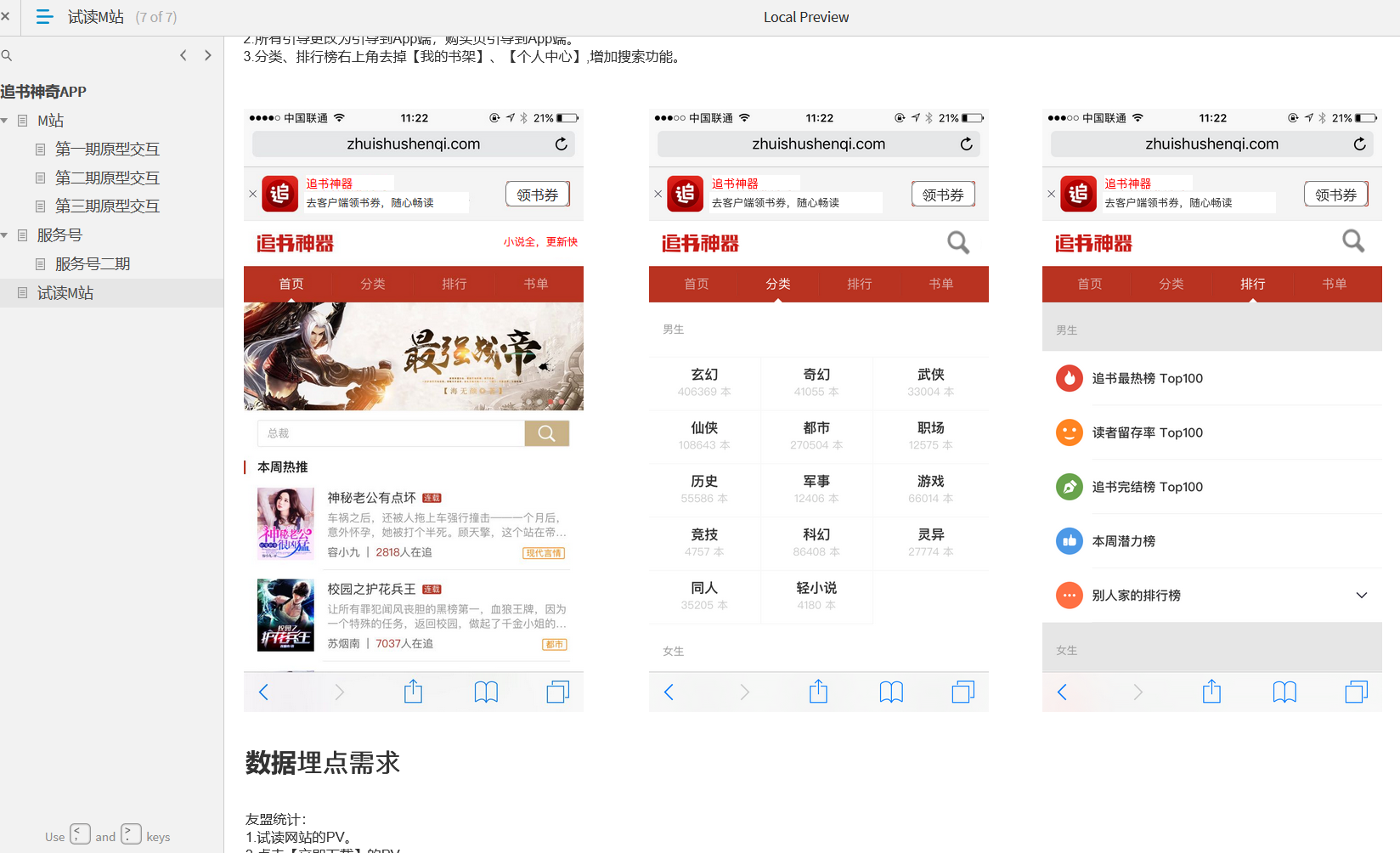
Task: Toggle the sitemap hamburger menu icon
Action: [44, 16]
